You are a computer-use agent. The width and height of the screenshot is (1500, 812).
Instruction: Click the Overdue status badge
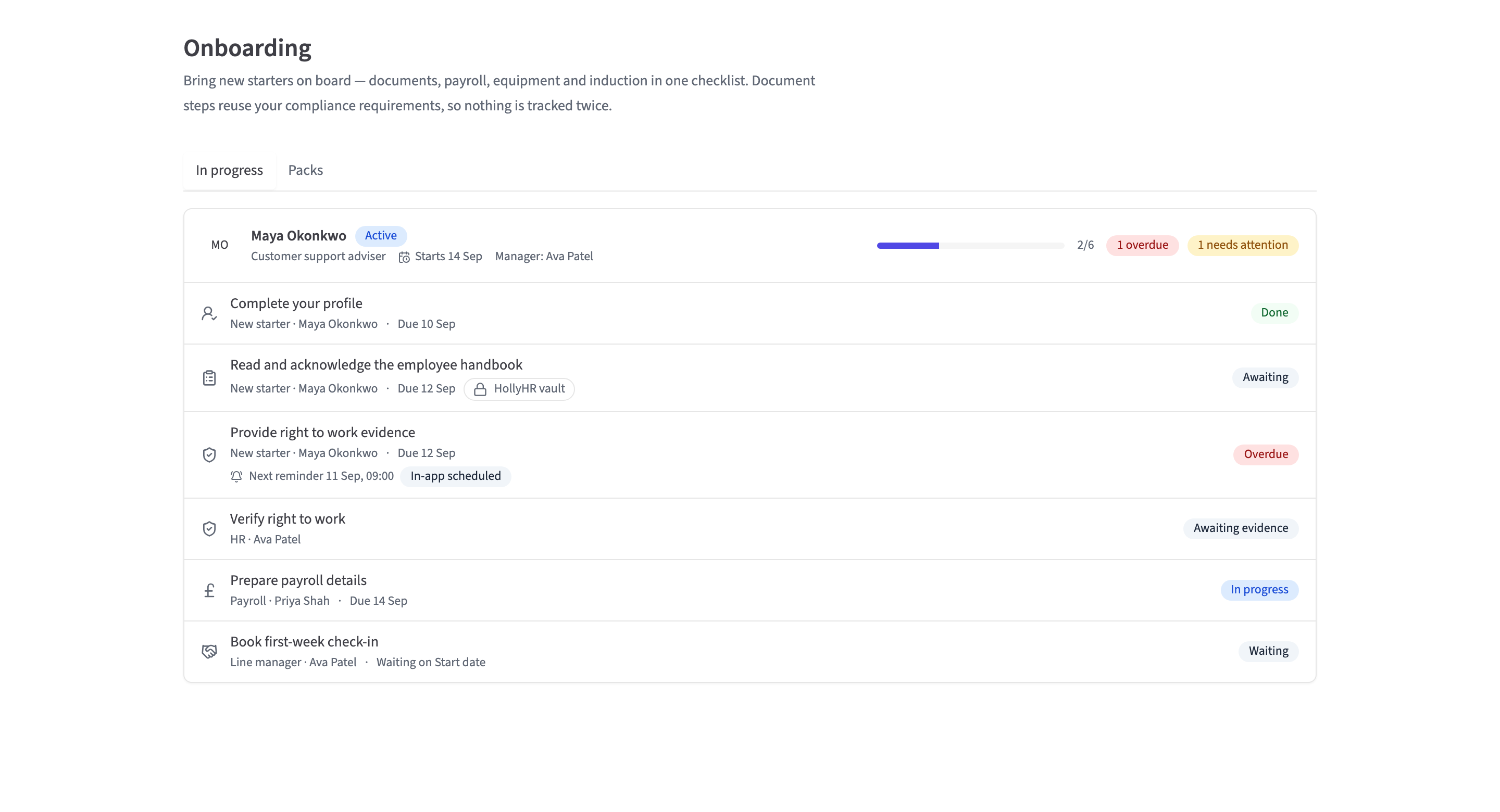(1266, 454)
